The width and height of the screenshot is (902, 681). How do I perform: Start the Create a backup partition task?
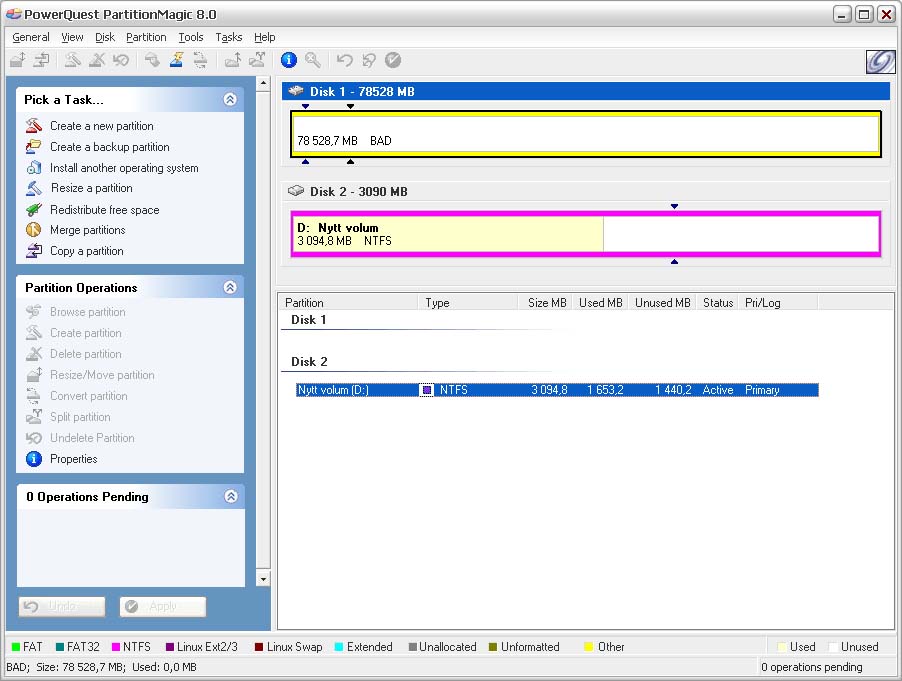click(109, 147)
